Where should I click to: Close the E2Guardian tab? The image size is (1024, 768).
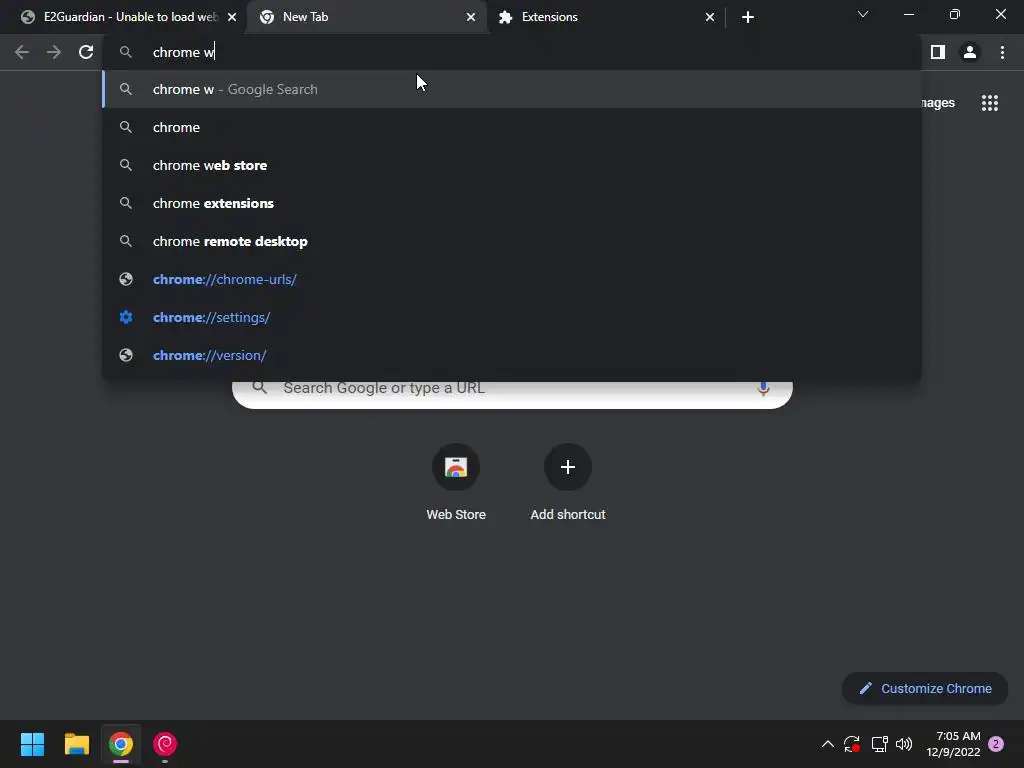[232, 17]
